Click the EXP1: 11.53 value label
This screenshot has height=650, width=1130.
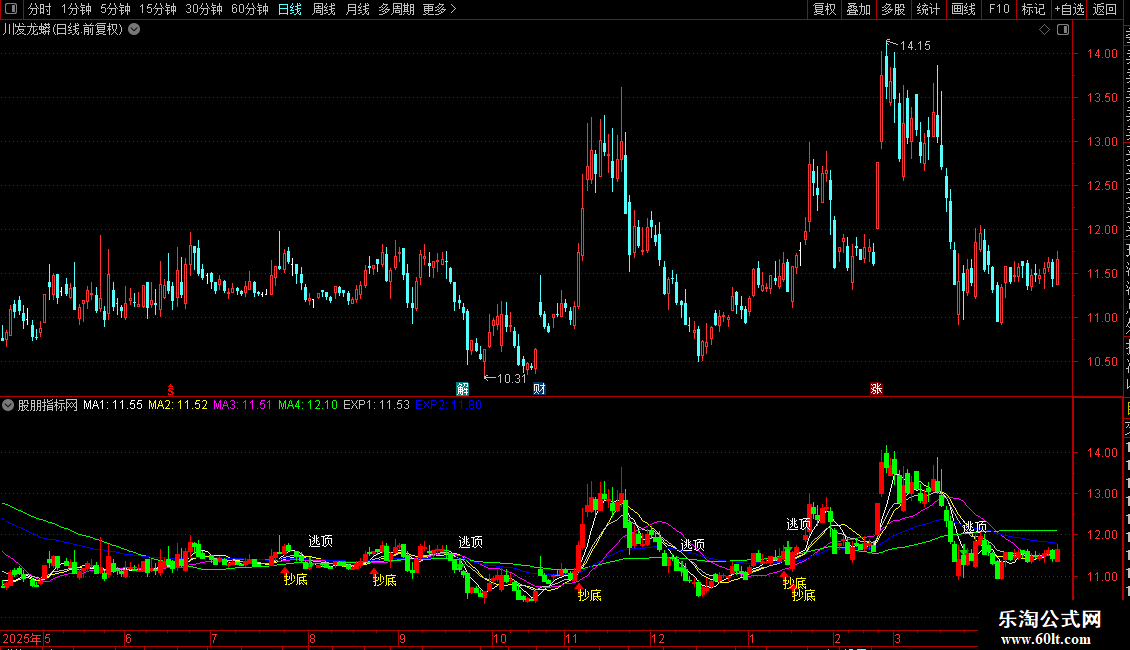[x=376, y=405]
